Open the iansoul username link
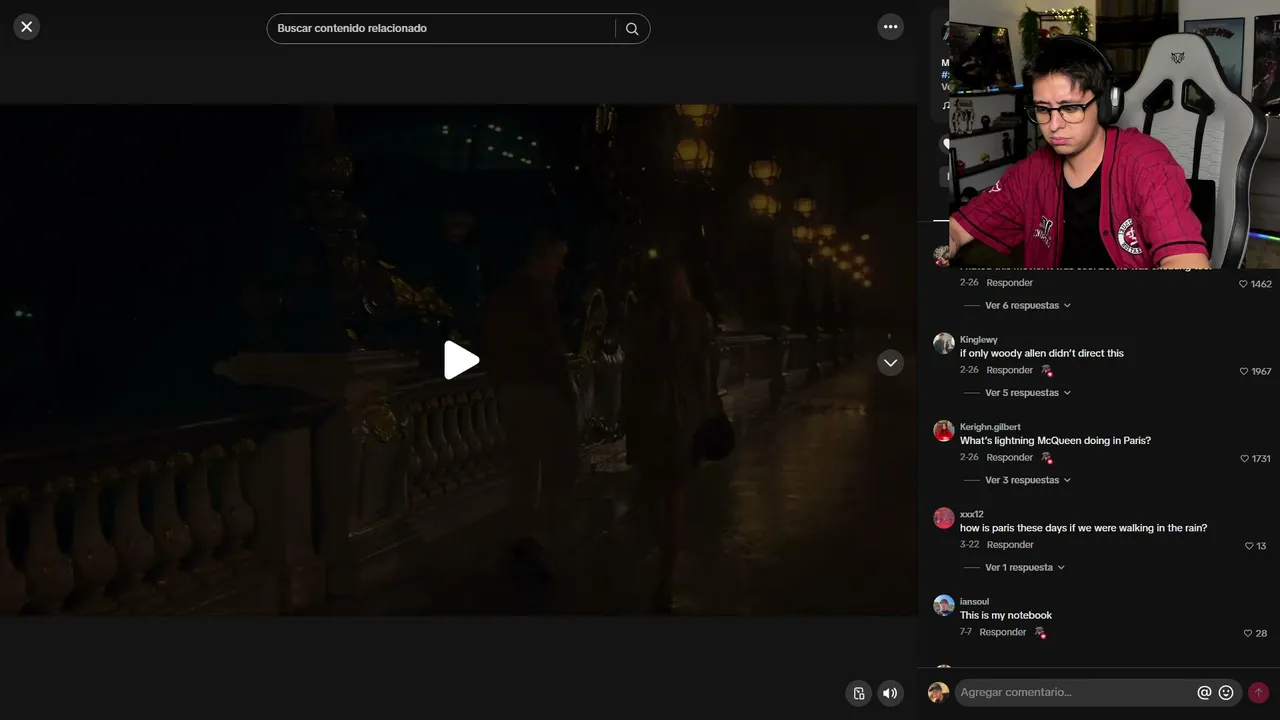This screenshot has width=1280, height=720. [974, 601]
